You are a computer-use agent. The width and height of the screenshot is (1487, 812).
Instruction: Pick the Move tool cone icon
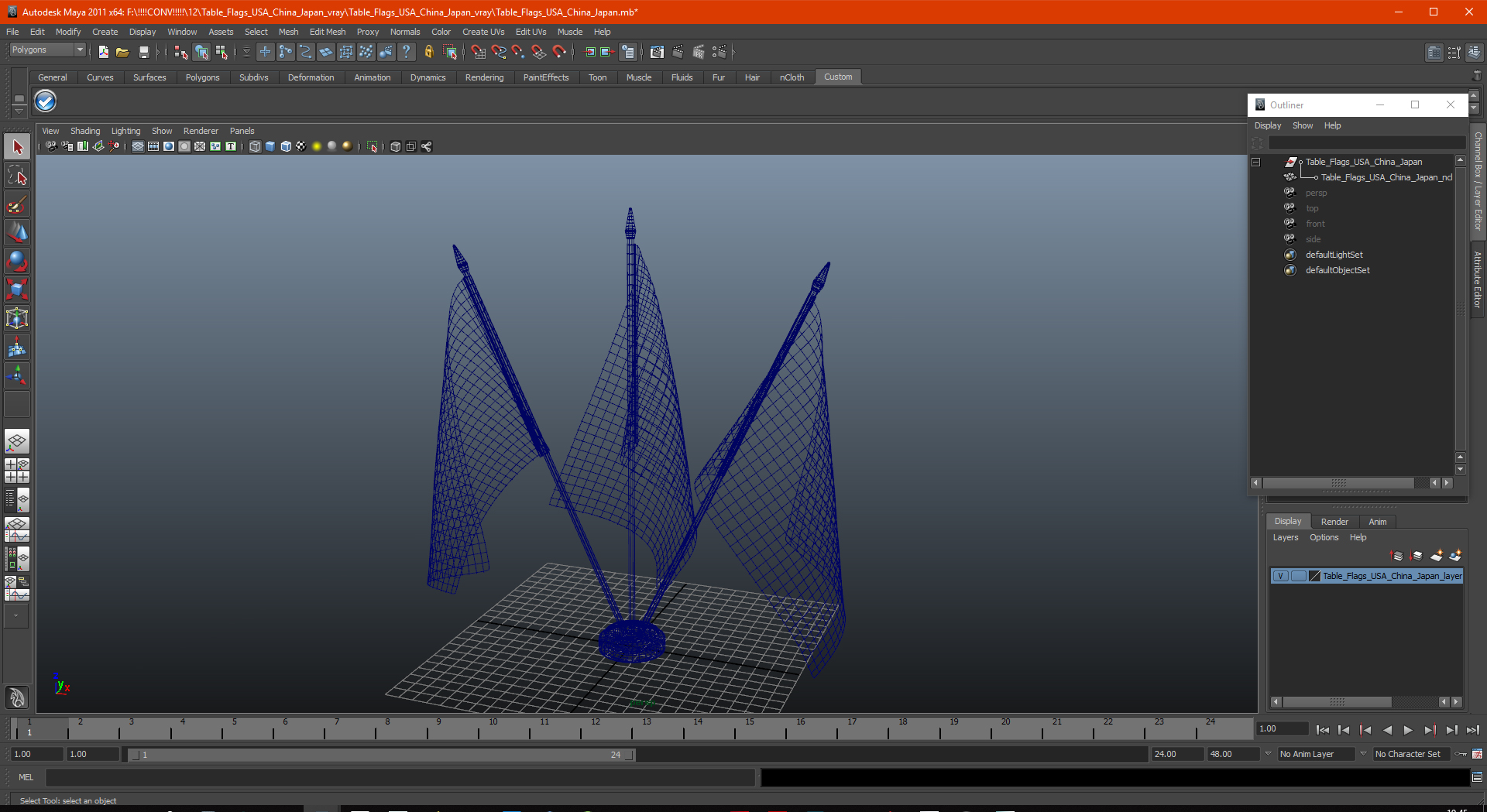coord(17,233)
